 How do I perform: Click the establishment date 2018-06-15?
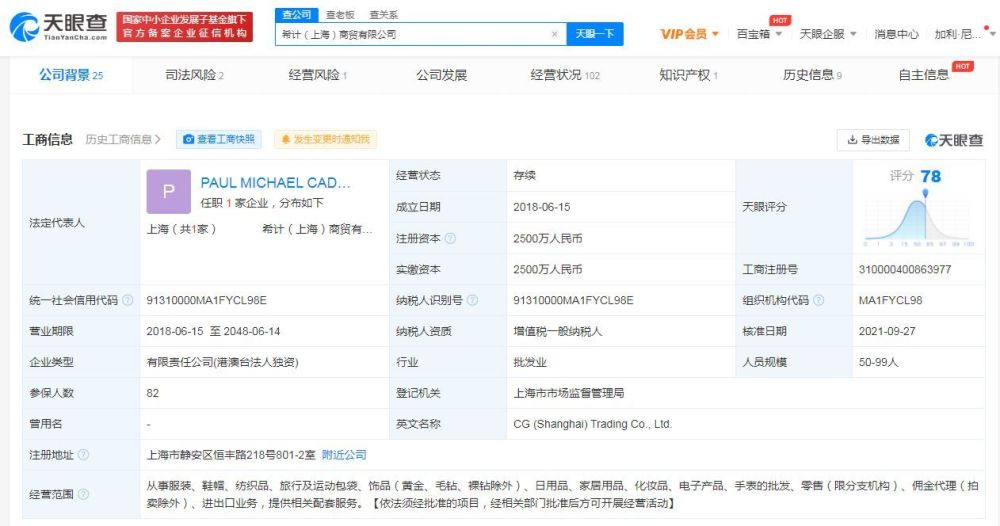(541, 207)
